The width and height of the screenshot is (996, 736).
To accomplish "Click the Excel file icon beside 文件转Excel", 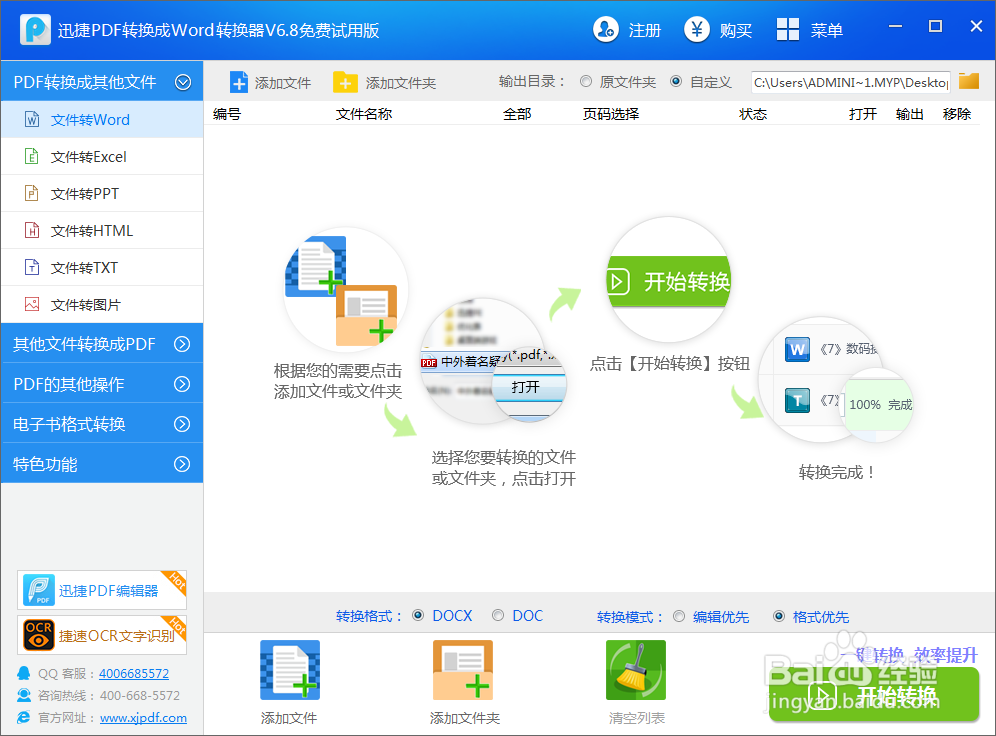I will (x=32, y=156).
